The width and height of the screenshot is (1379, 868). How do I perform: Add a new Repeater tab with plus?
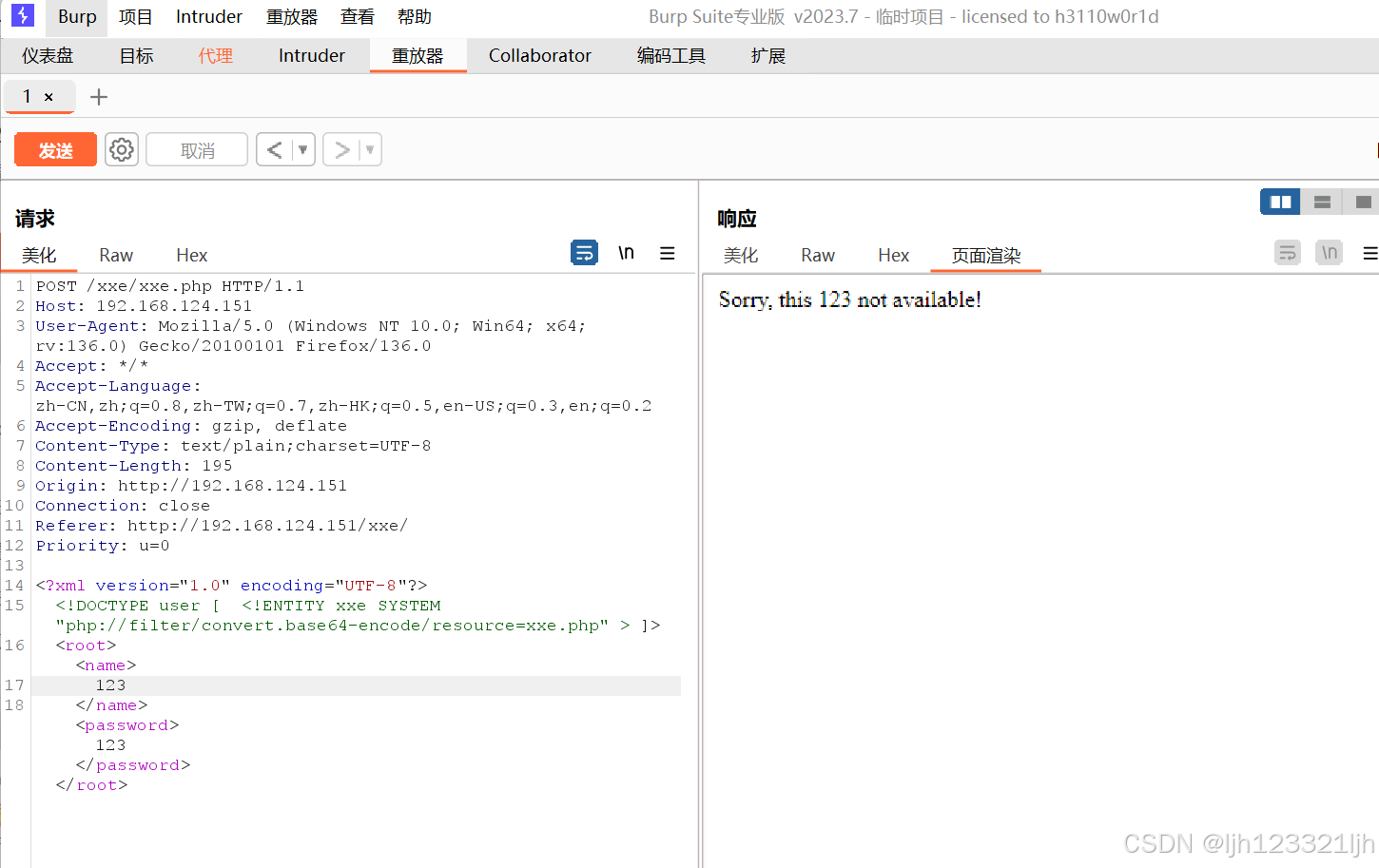coord(99,97)
